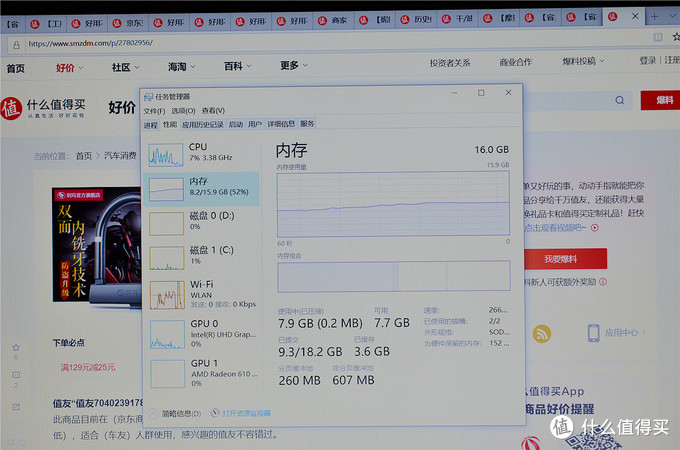Expand the 海淘 navigation dropdown
Viewport: 680px width, 450px height.
click(181, 66)
